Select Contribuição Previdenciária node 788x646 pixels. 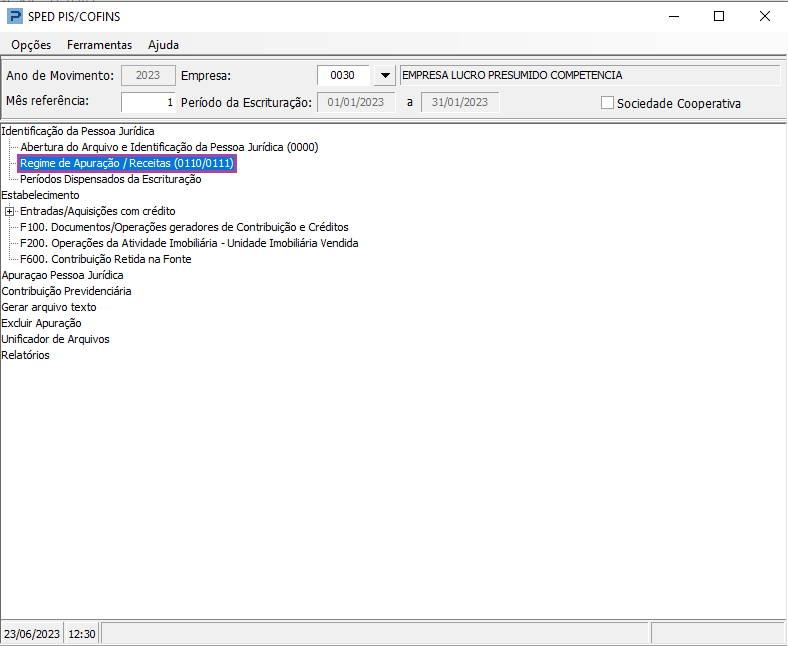click(66, 291)
